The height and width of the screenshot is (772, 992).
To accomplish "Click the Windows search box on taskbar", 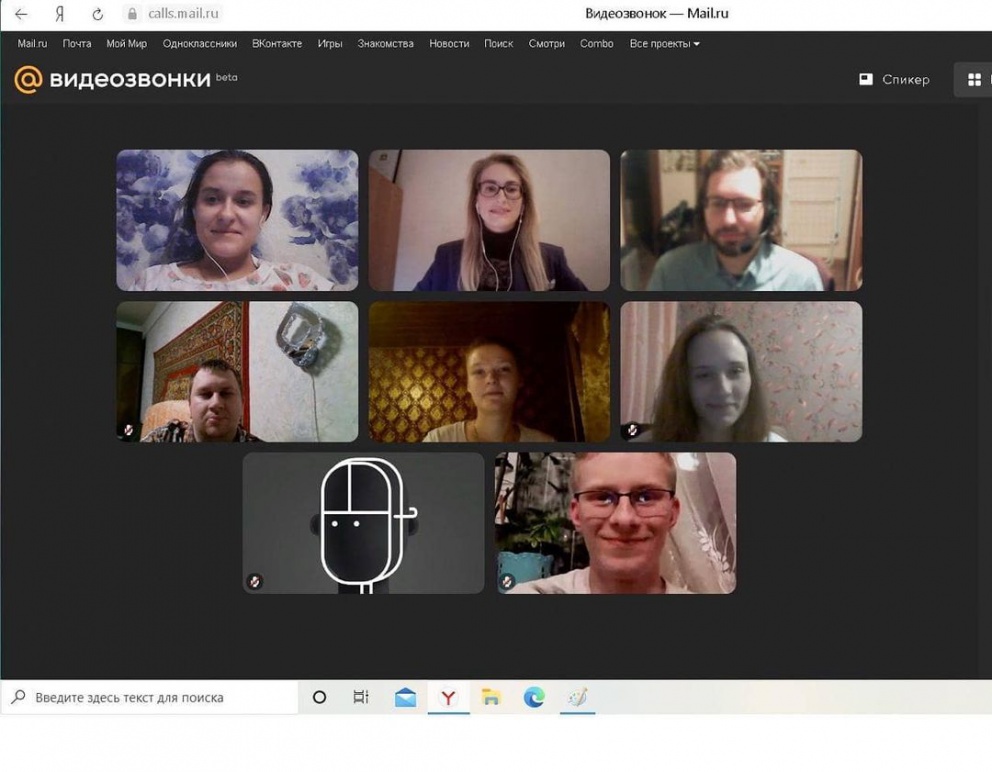I will tap(150, 698).
